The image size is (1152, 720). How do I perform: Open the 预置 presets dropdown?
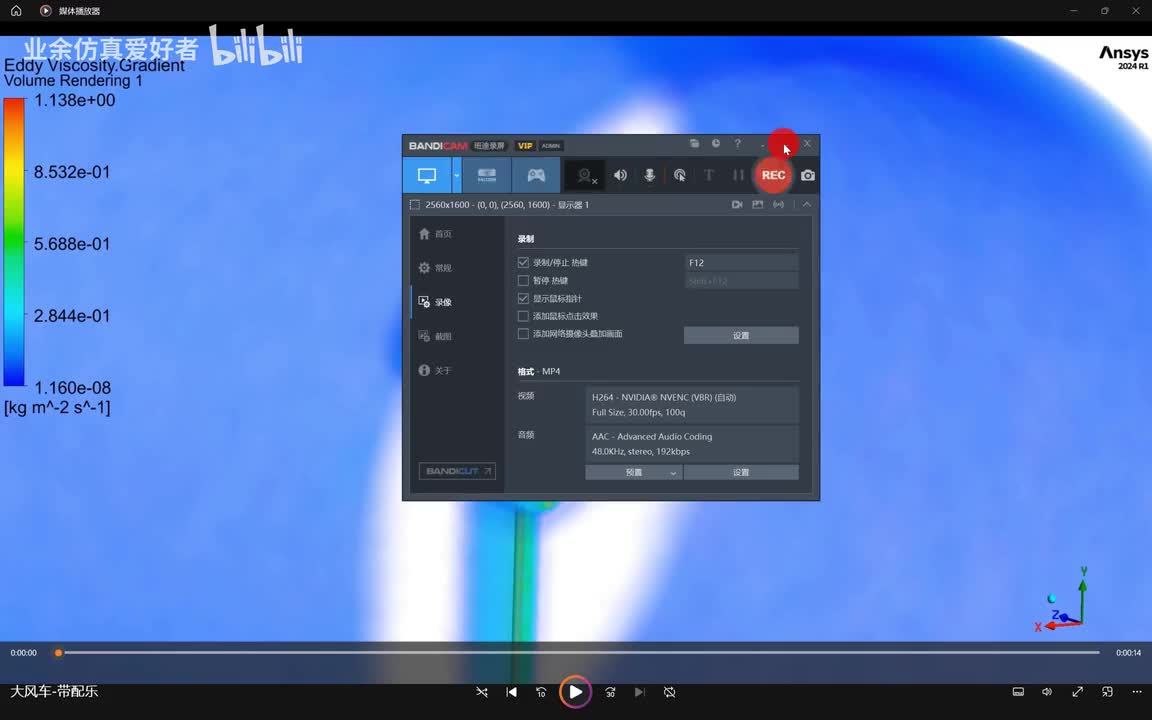[x=633, y=472]
